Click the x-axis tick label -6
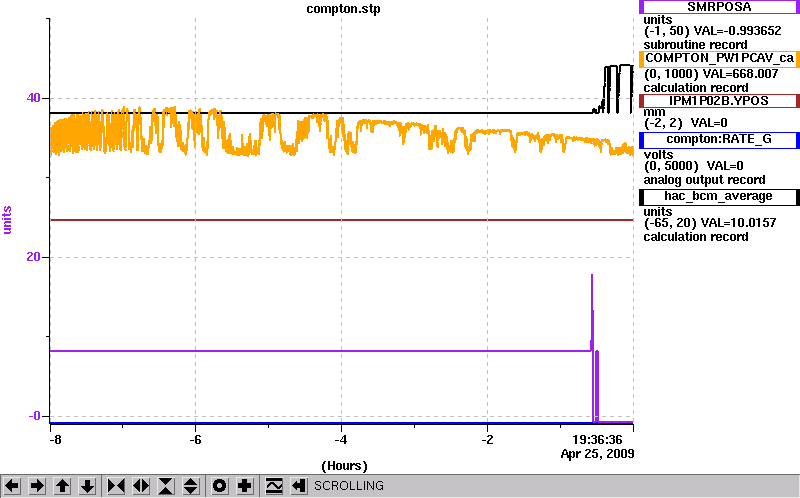 coord(195,440)
